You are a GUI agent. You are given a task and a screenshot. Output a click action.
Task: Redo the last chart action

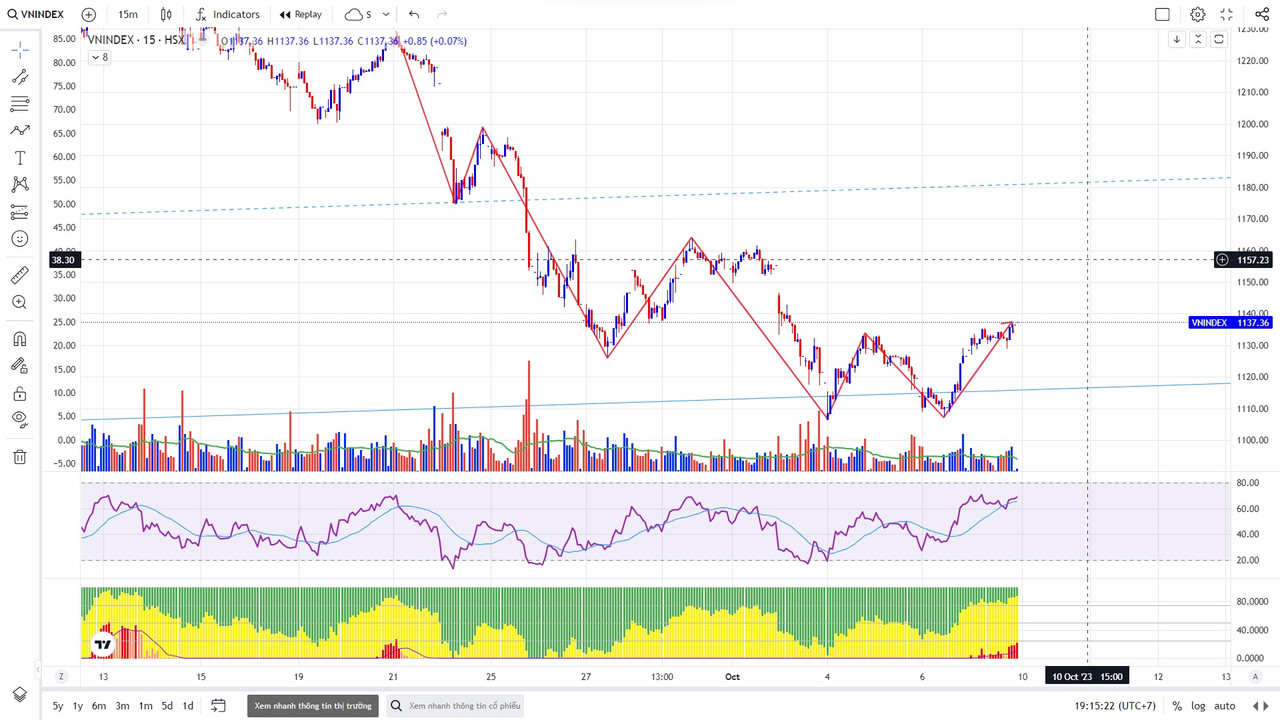tap(442, 14)
